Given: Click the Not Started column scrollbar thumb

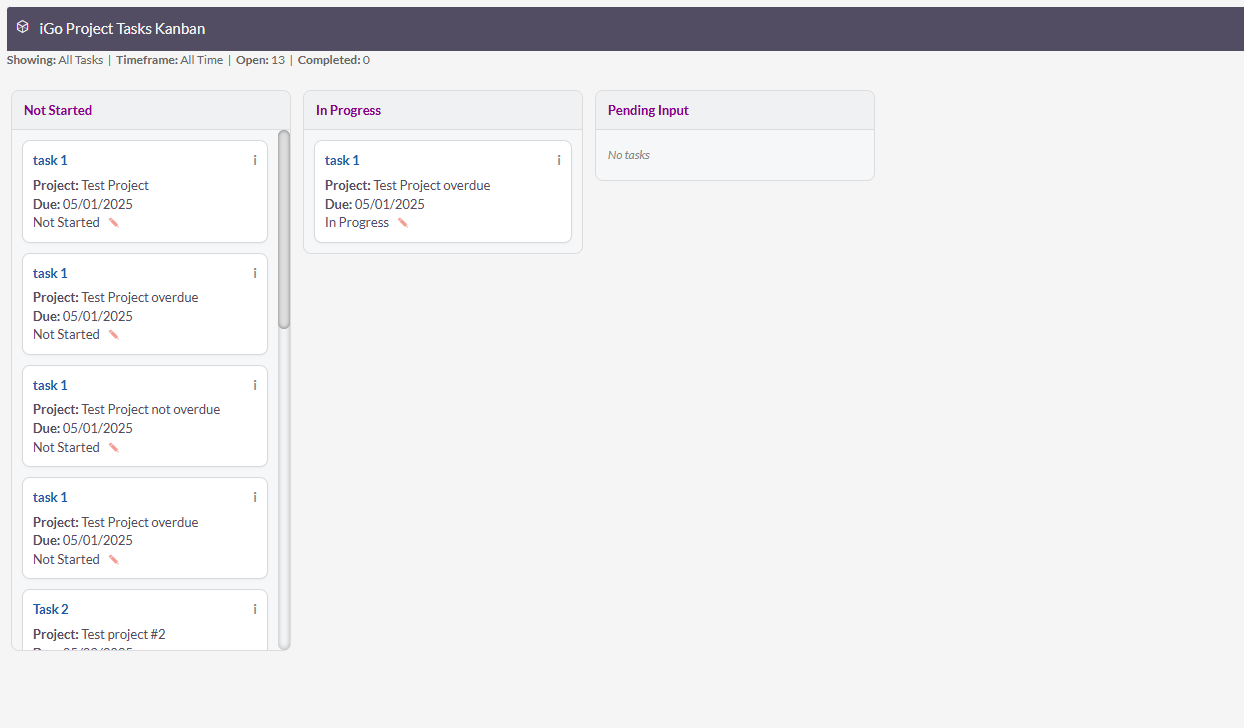Looking at the screenshot, I should pyautogui.click(x=284, y=230).
